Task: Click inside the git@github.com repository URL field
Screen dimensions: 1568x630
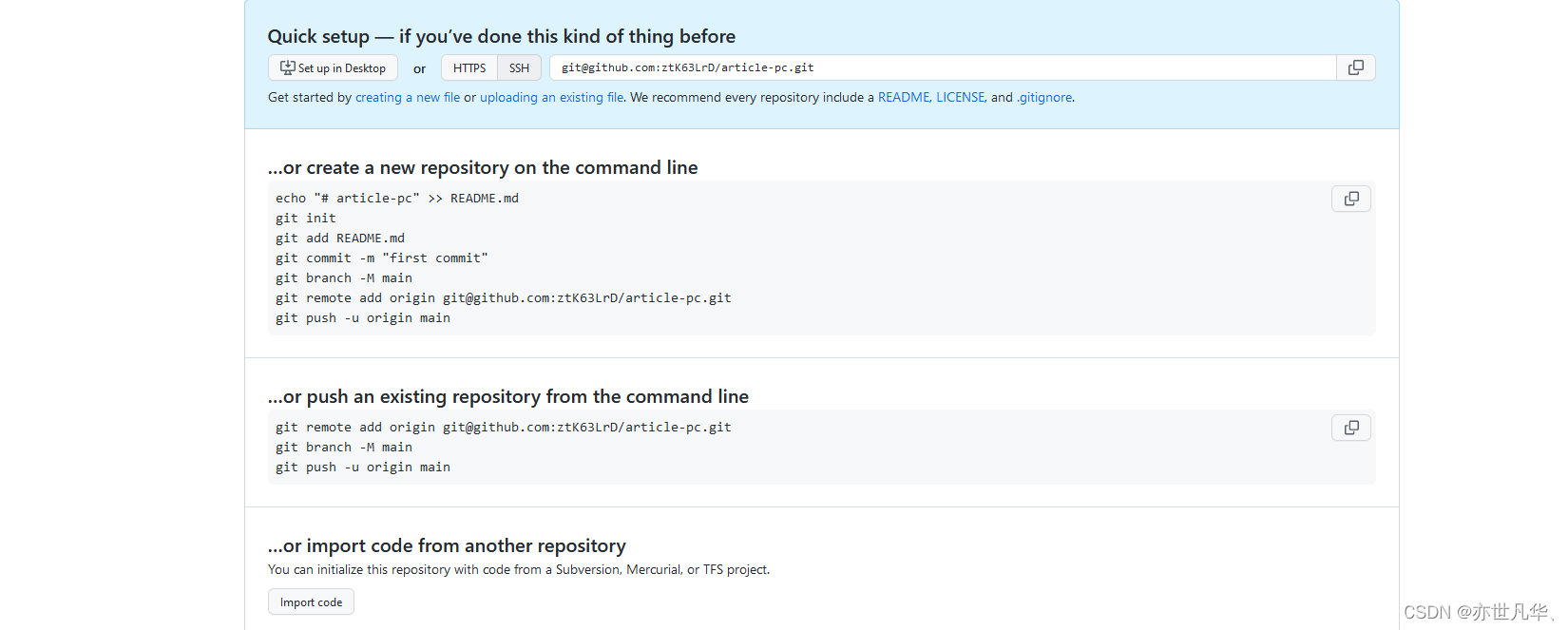Action: (x=943, y=67)
